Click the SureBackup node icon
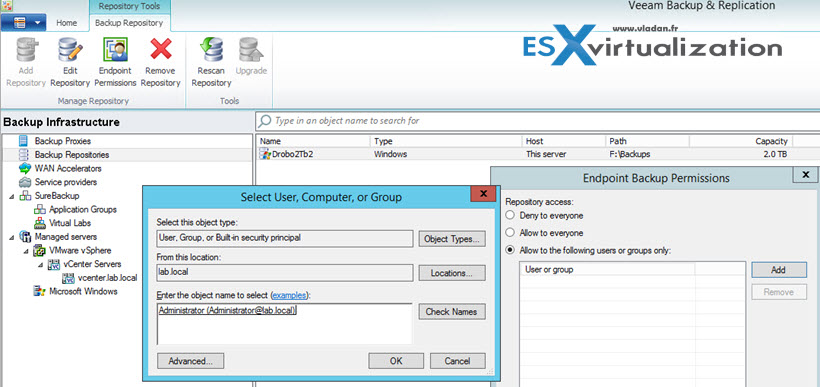Image resolution: width=820 pixels, height=387 pixels. 26,196
